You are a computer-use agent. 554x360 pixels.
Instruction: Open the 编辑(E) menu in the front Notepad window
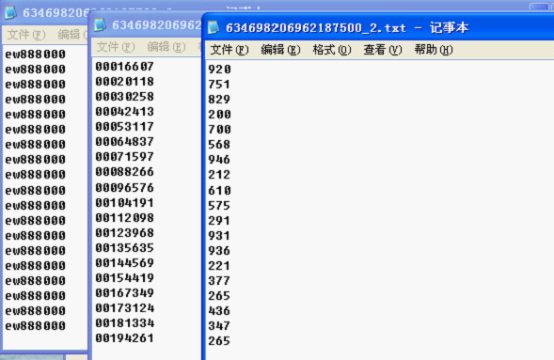[281, 50]
